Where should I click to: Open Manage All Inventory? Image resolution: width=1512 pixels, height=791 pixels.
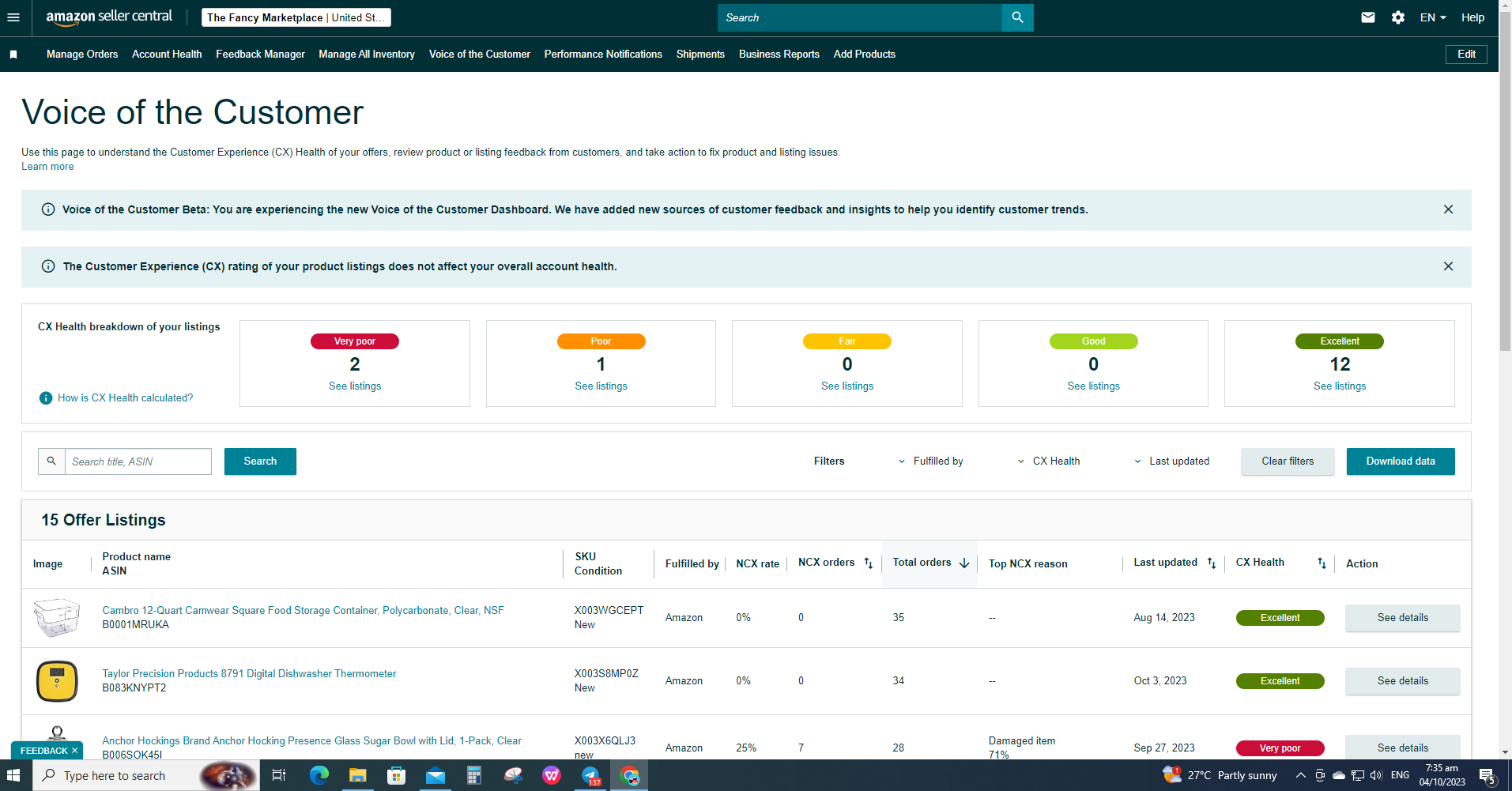coord(367,55)
